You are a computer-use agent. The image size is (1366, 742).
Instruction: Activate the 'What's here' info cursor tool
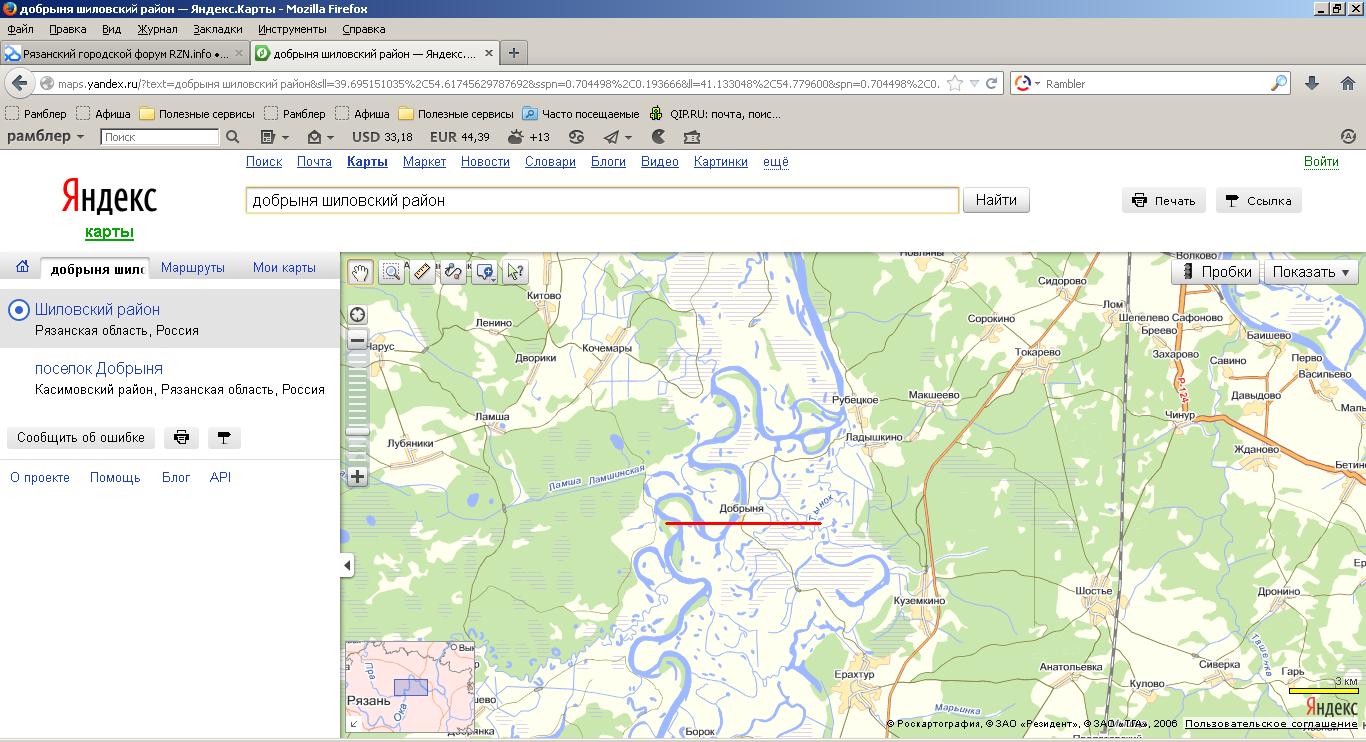click(515, 271)
